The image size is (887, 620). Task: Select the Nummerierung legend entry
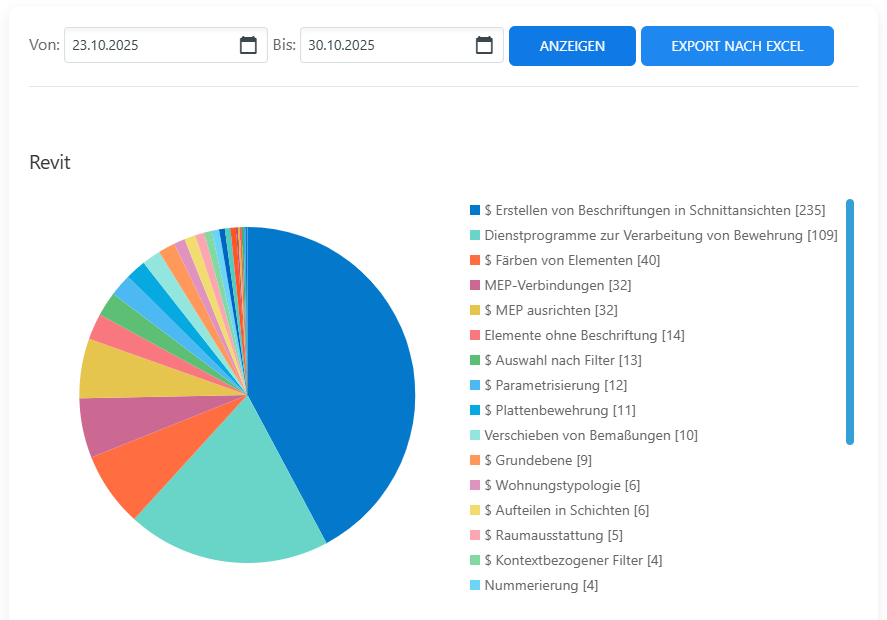click(540, 585)
